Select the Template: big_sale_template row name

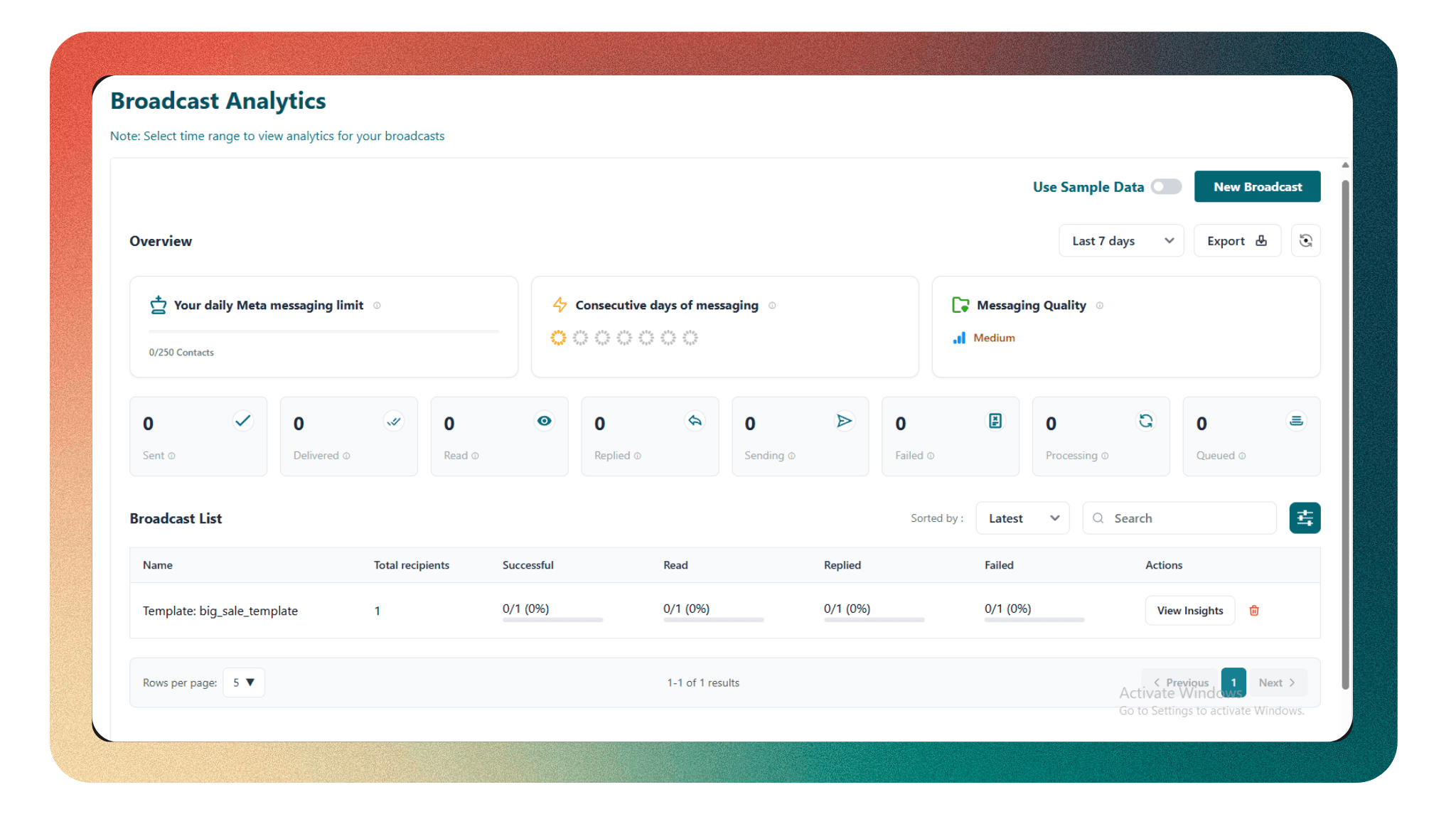pos(220,611)
